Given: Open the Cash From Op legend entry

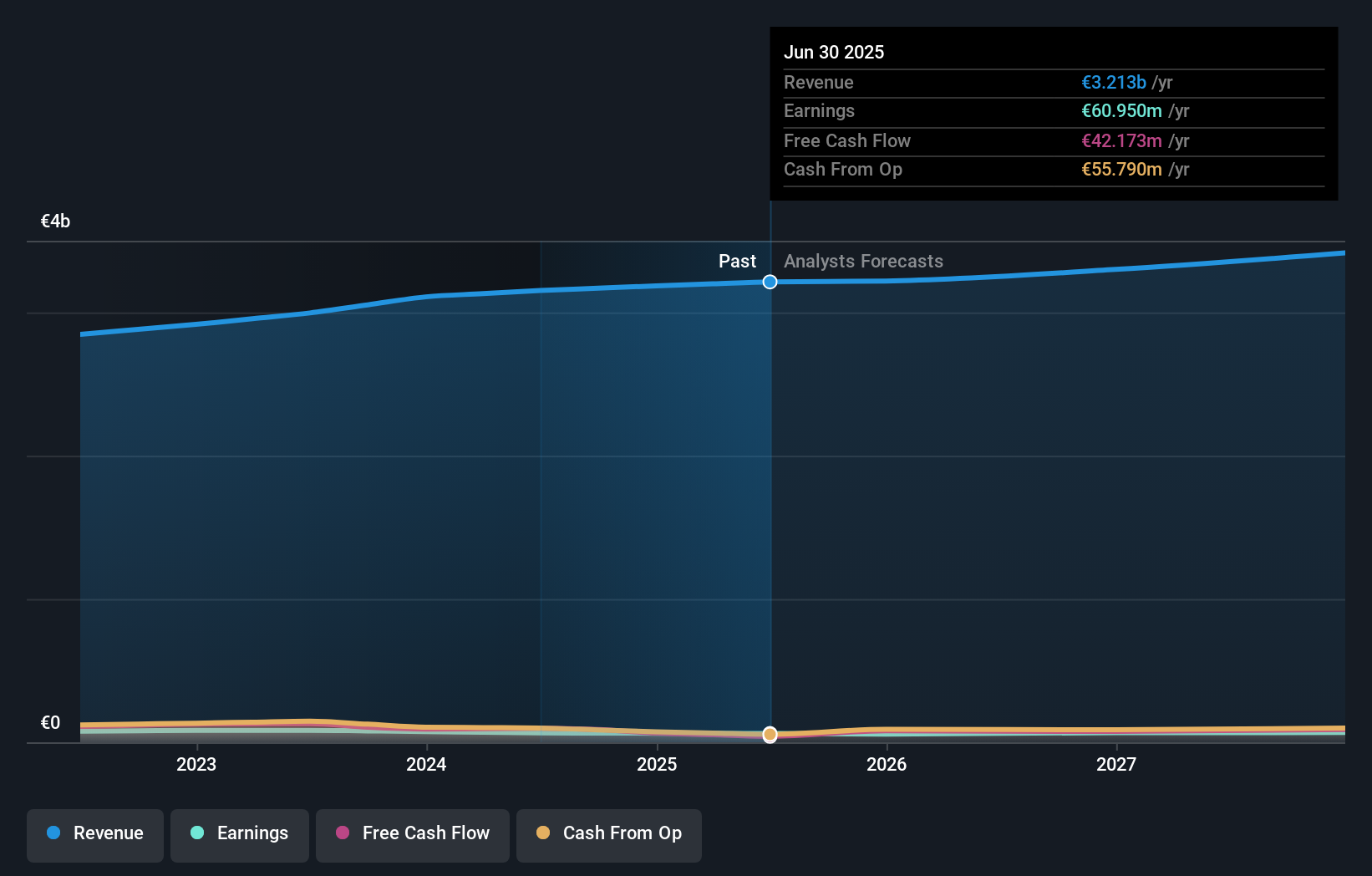Looking at the screenshot, I should (x=608, y=835).
